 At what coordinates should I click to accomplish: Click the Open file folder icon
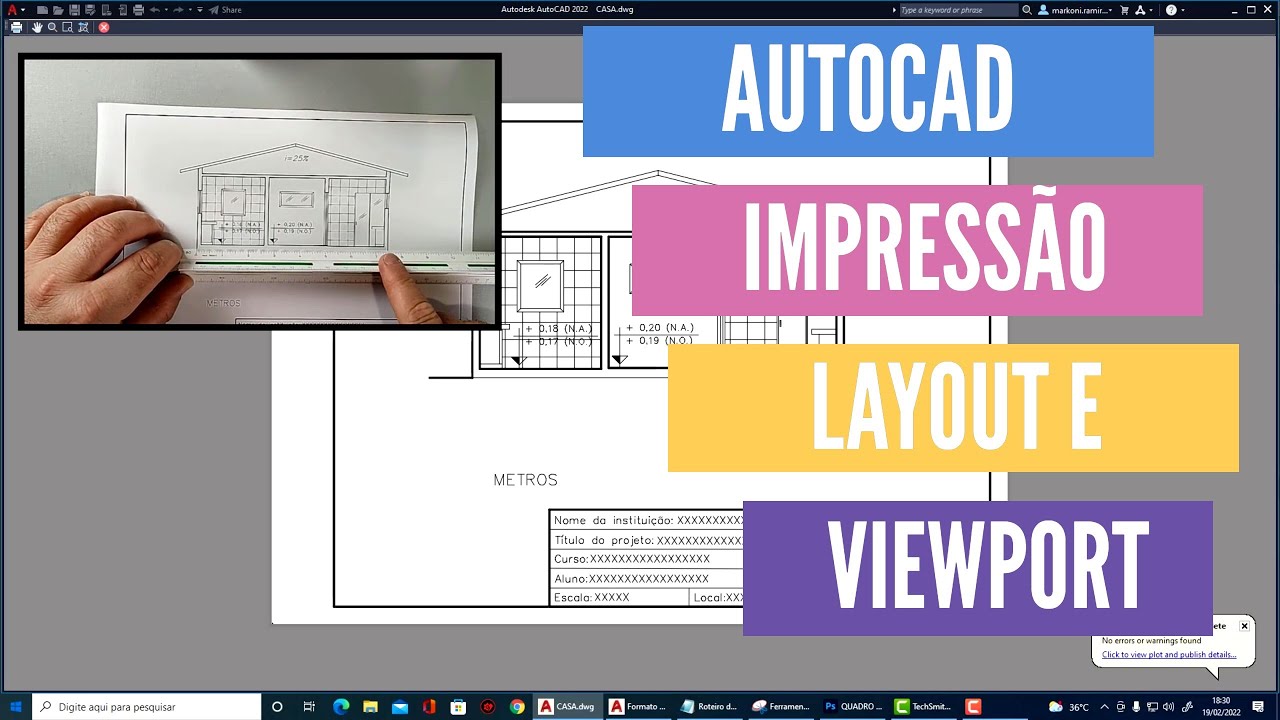[x=58, y=10]
